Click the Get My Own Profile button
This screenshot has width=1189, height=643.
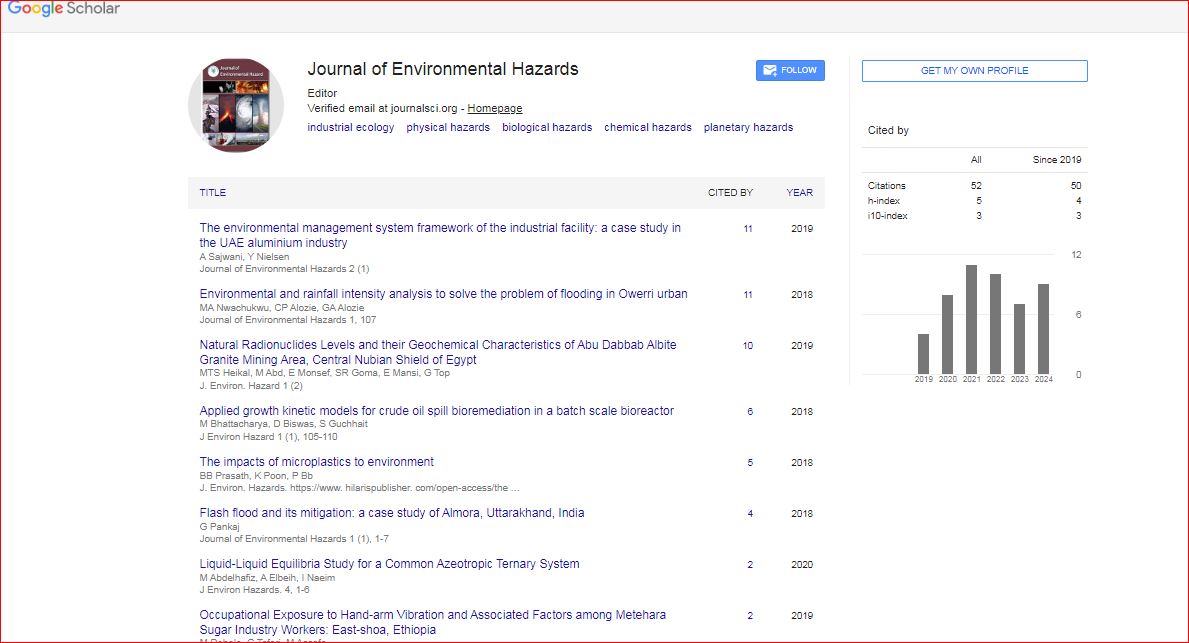click(x=974, y=71)
